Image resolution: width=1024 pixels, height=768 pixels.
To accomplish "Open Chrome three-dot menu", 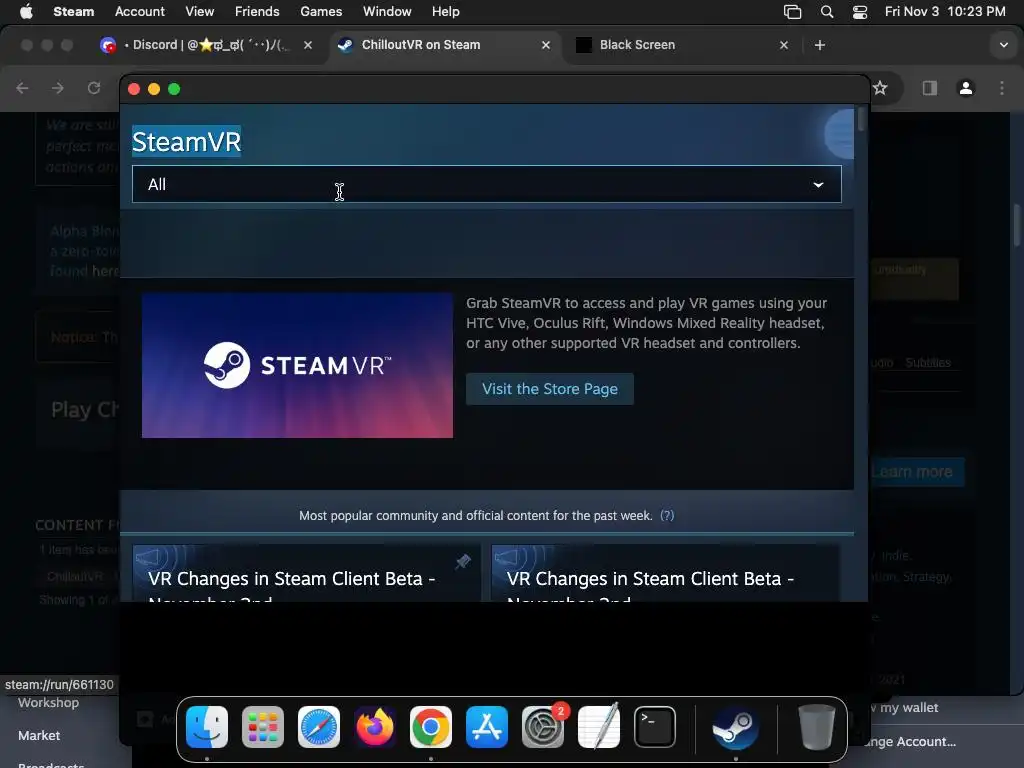I will [1002, 88].
